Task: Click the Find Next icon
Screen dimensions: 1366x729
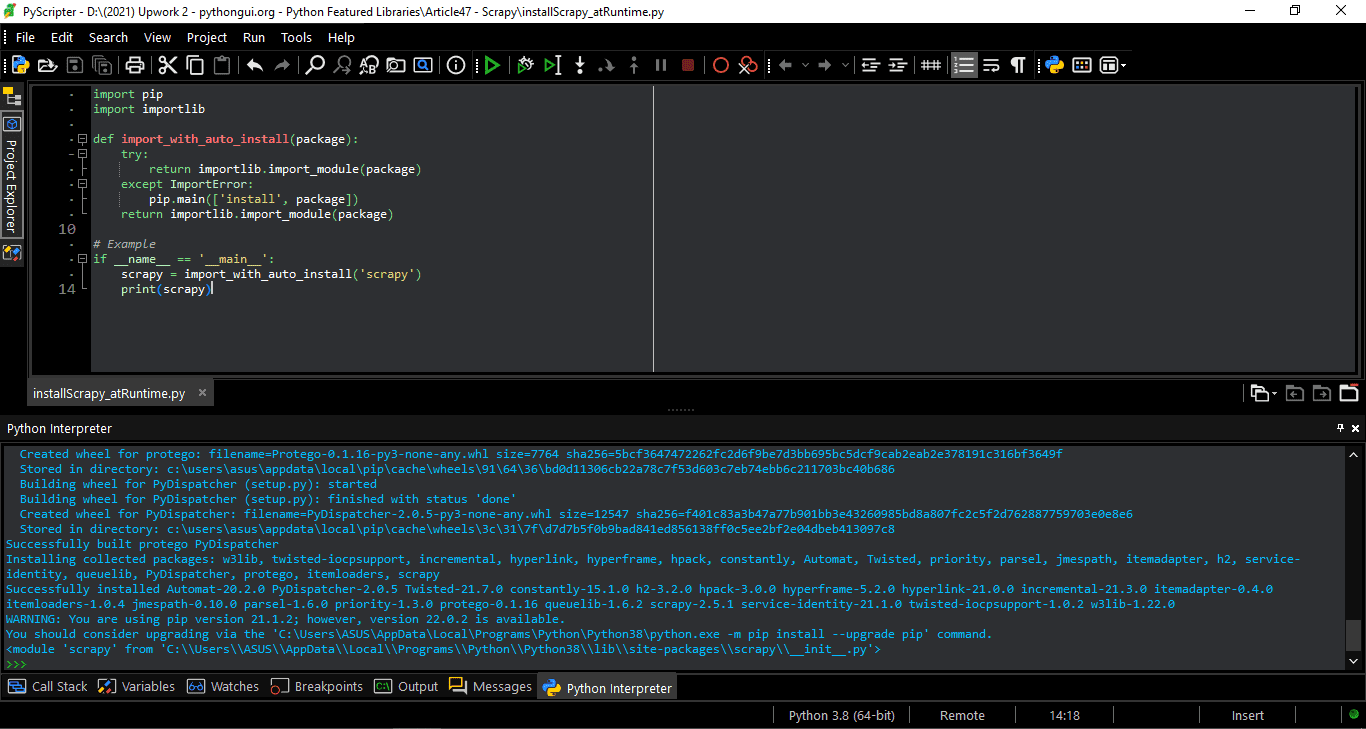Action: pyautogui.click(x=342, y=65)
